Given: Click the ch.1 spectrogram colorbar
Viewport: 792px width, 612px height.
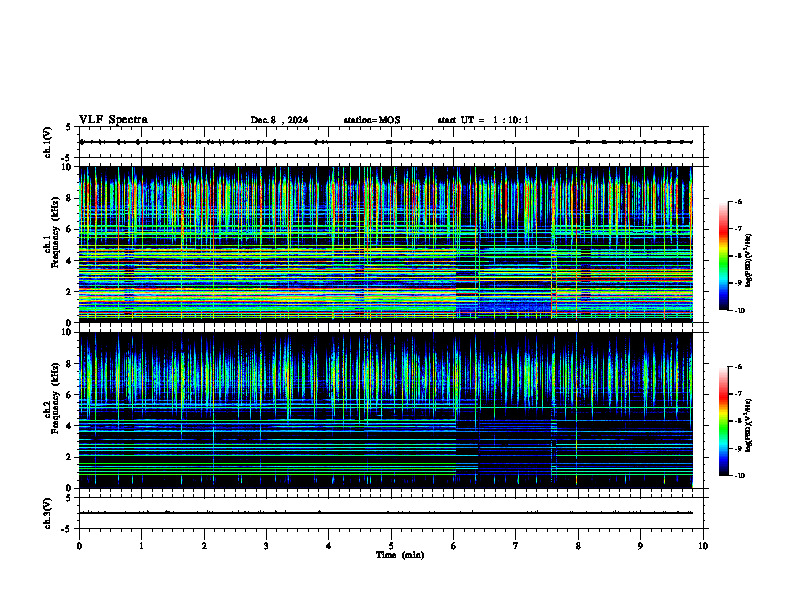Looking at the screenshot, I should 723,256.
